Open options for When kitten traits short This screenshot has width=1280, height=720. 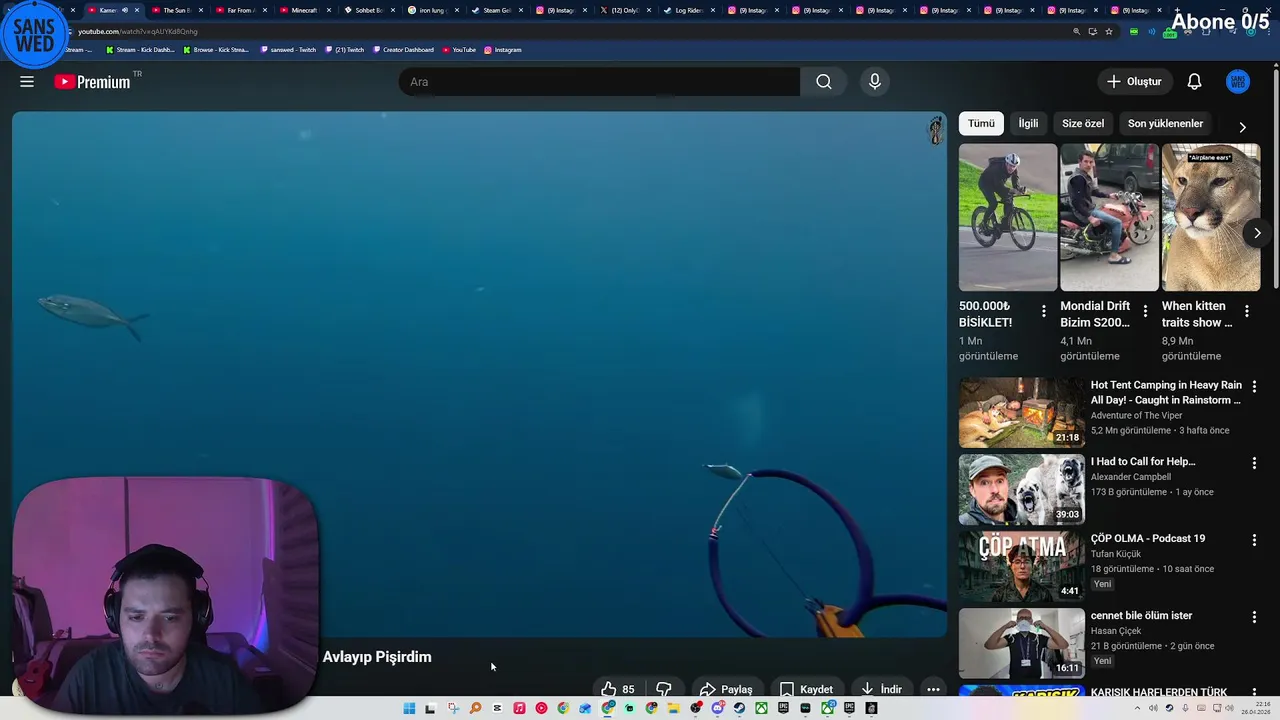pos(1246,311)
